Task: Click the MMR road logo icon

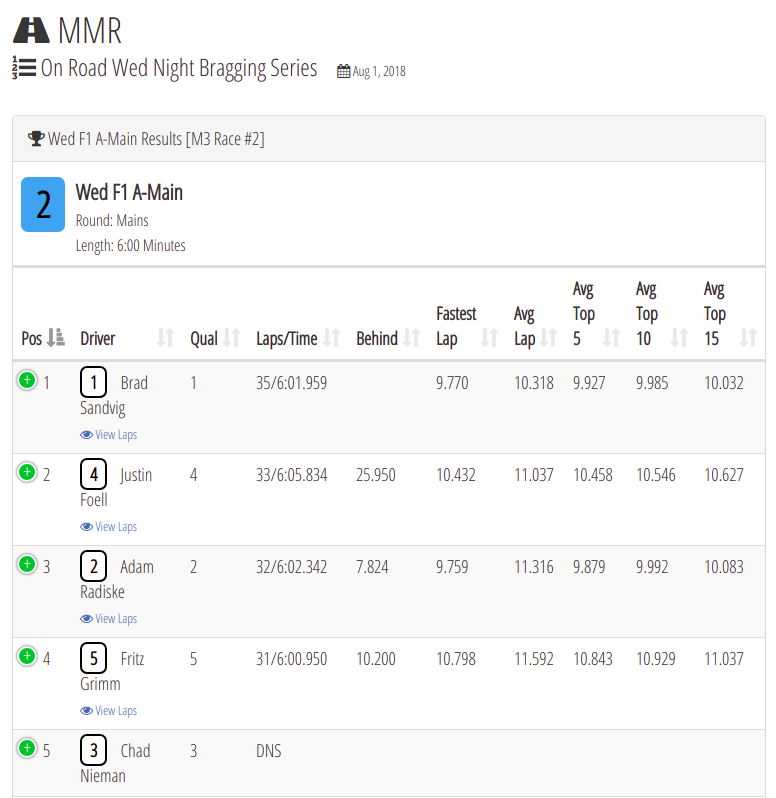Action: (x=31, y=31)
